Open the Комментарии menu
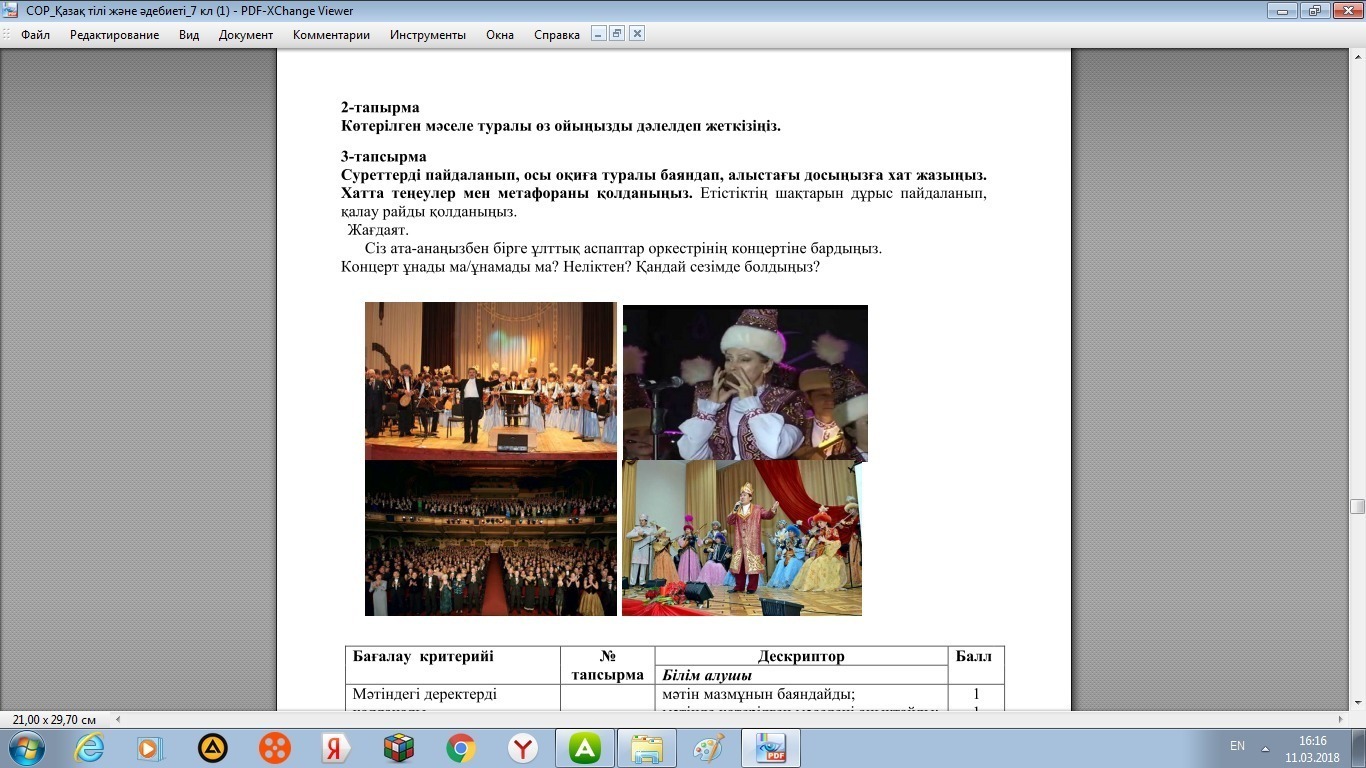The width and height of the screenshot is (1366, 768). (331, 34)
